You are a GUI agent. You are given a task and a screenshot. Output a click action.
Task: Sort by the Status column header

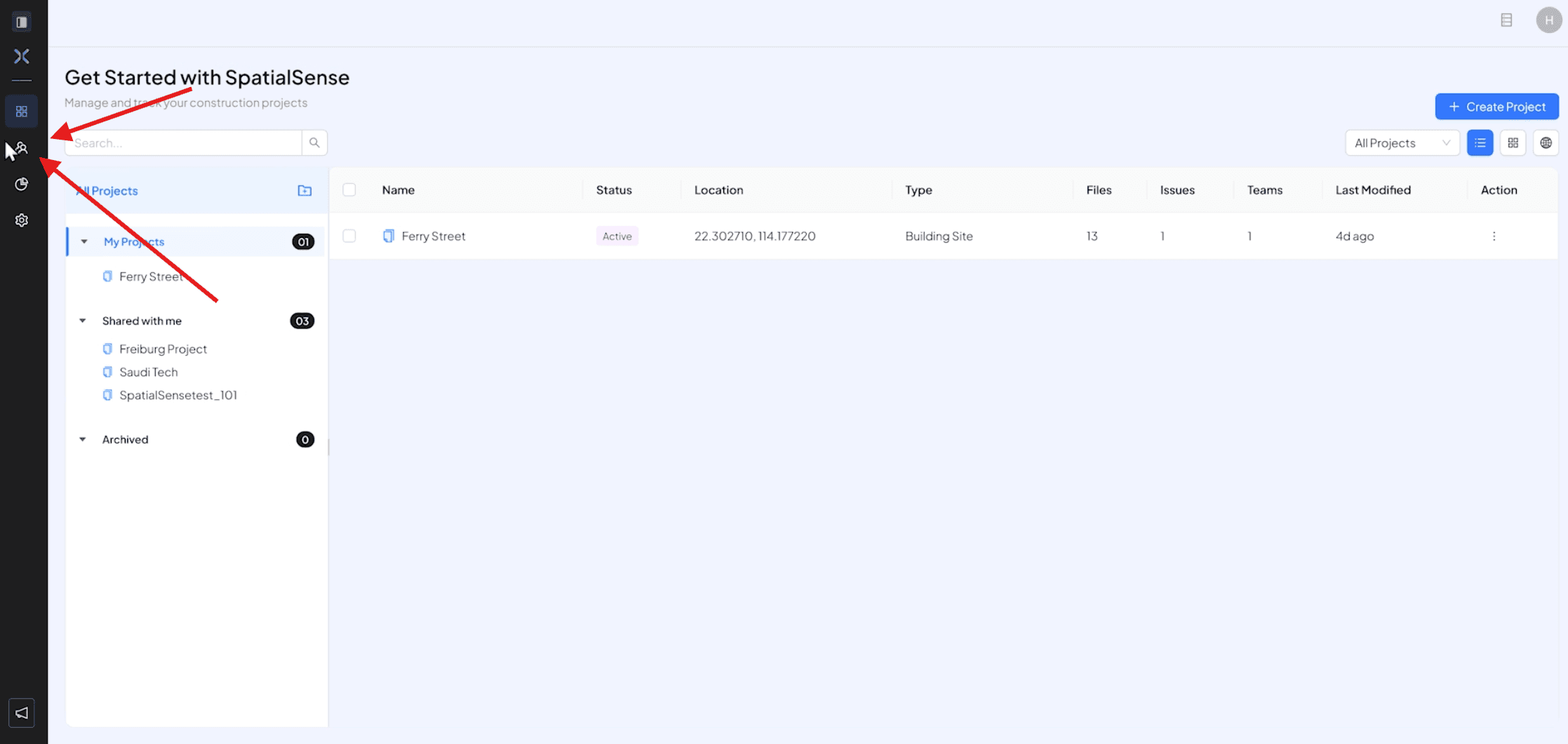point(614,190)
